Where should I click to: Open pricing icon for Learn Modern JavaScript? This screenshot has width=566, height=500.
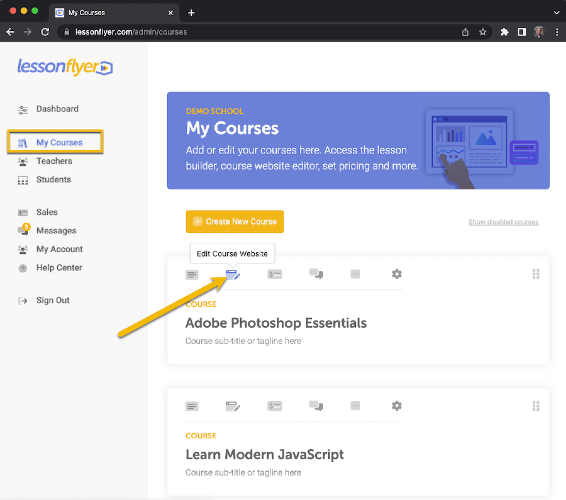pyautogui.click(x=275, y=406)
